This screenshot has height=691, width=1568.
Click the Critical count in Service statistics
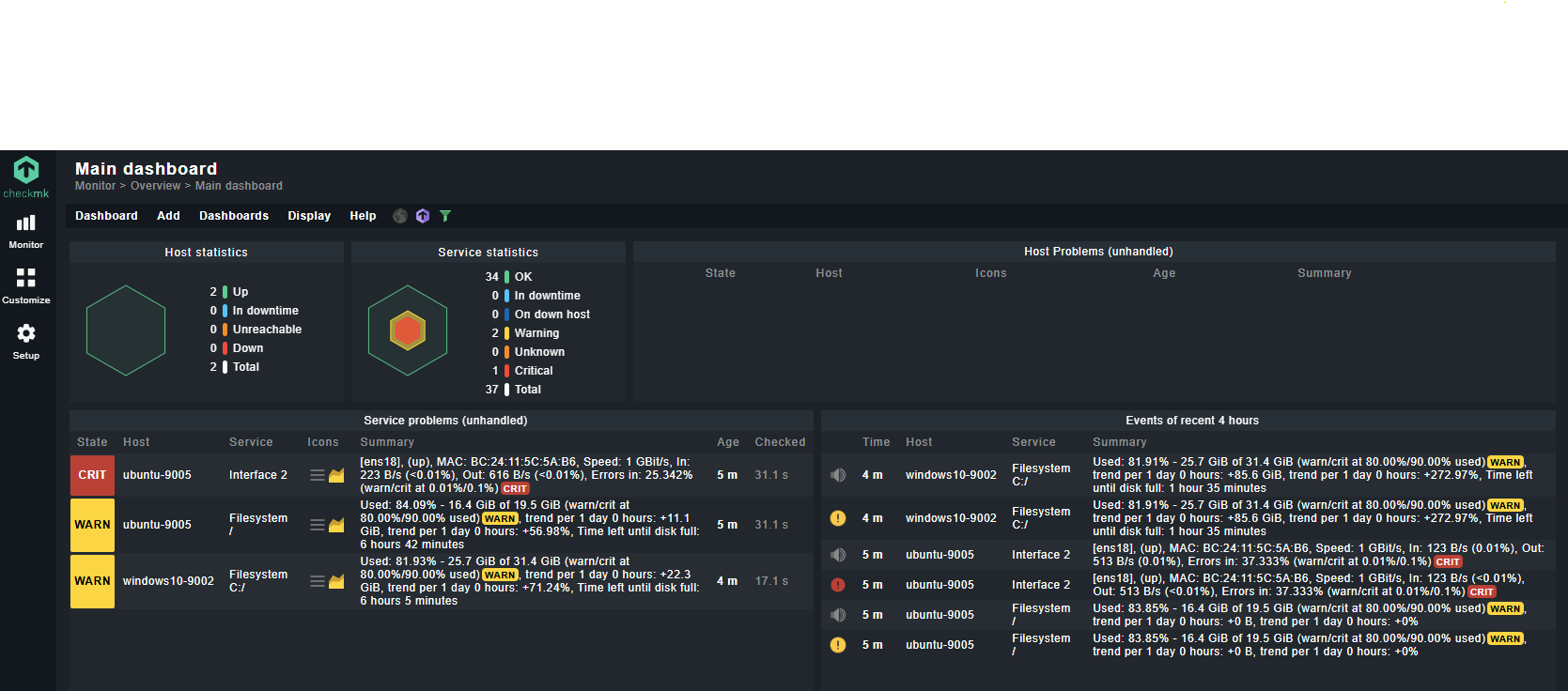tap(495, 371)
